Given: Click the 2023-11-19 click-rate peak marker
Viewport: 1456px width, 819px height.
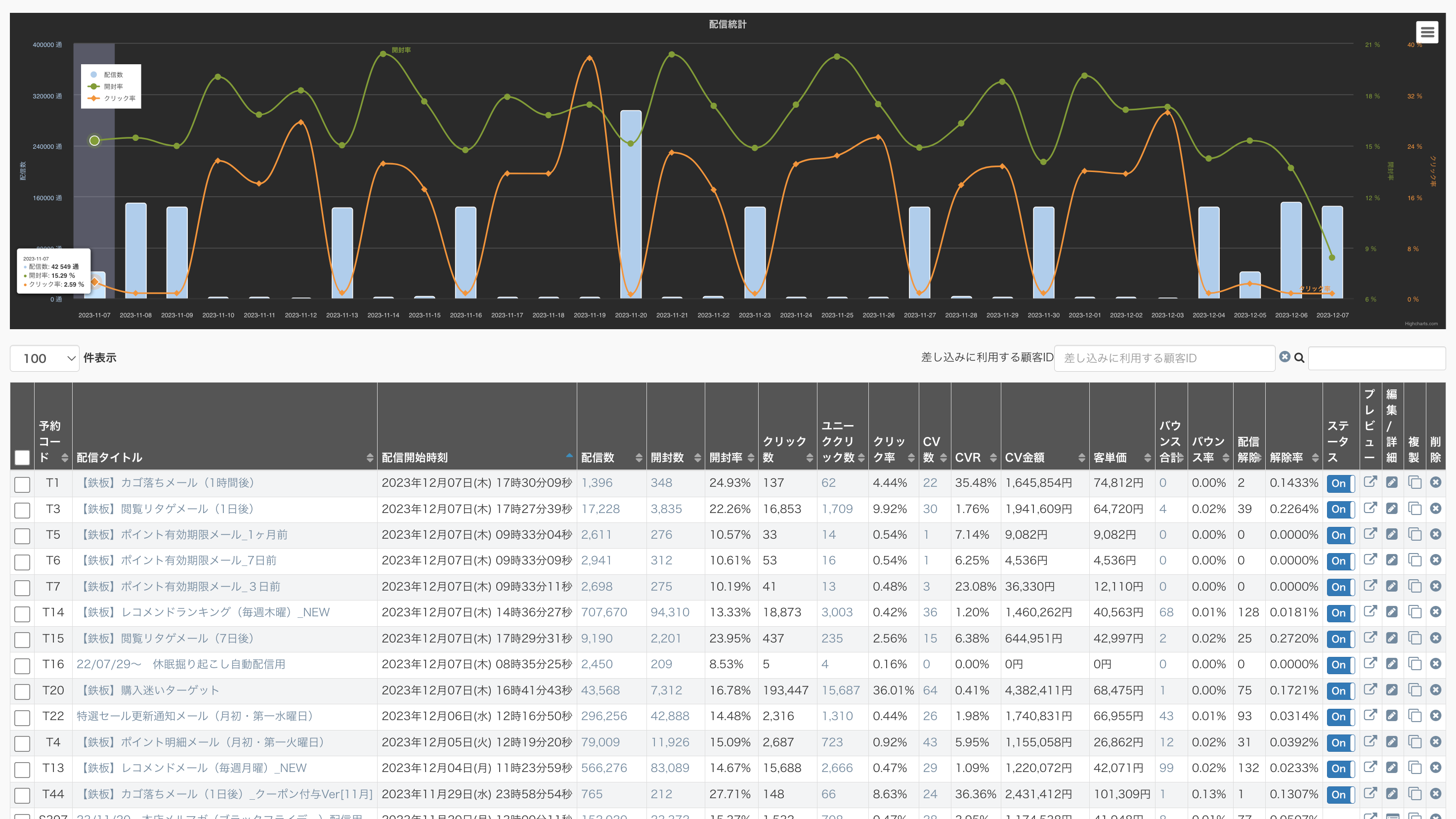Looking at the screenshot, I should [x=590, y=58].
